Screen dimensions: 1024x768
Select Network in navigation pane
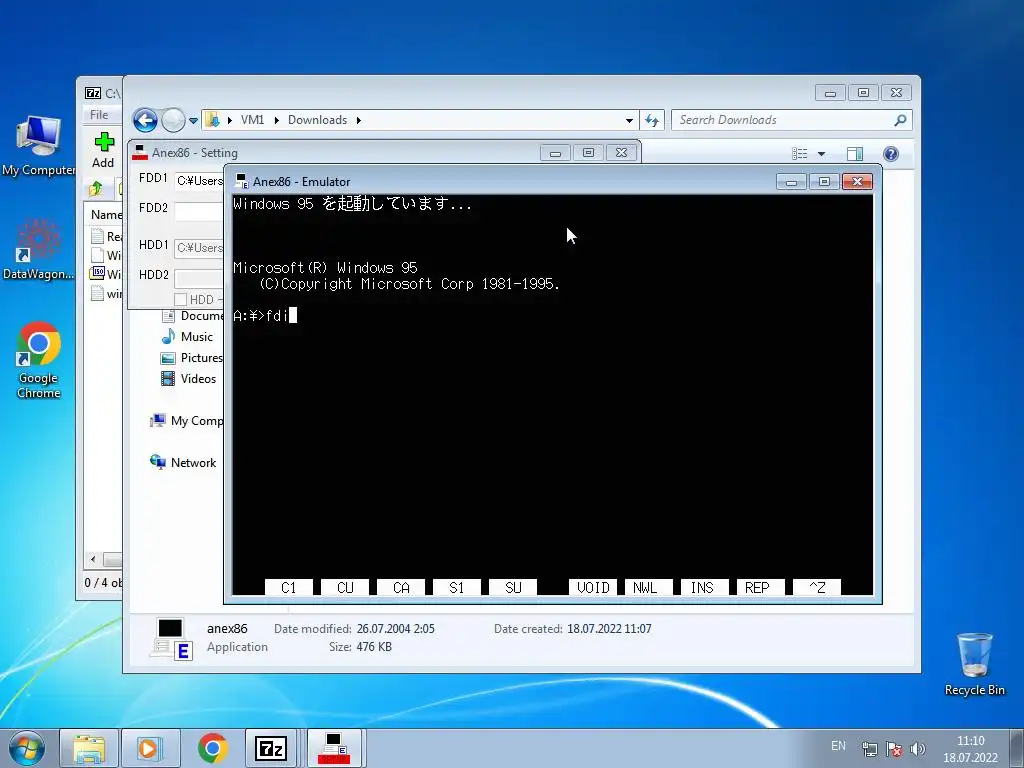tap(184, 463)
